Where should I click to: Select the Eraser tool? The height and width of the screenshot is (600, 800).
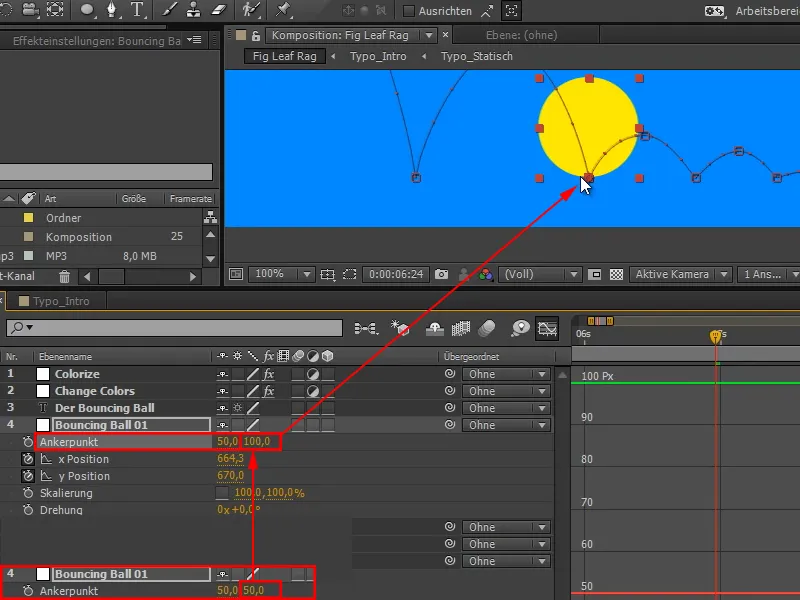218,12
